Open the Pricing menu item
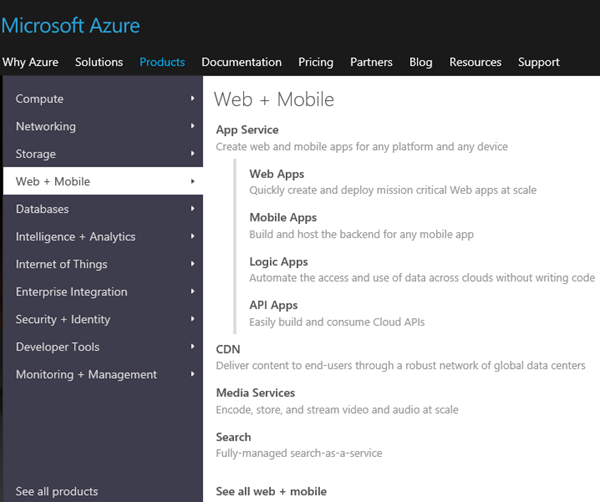Image resolution: width=600 pixels, height=502 pixels. (x=315, y=62)
